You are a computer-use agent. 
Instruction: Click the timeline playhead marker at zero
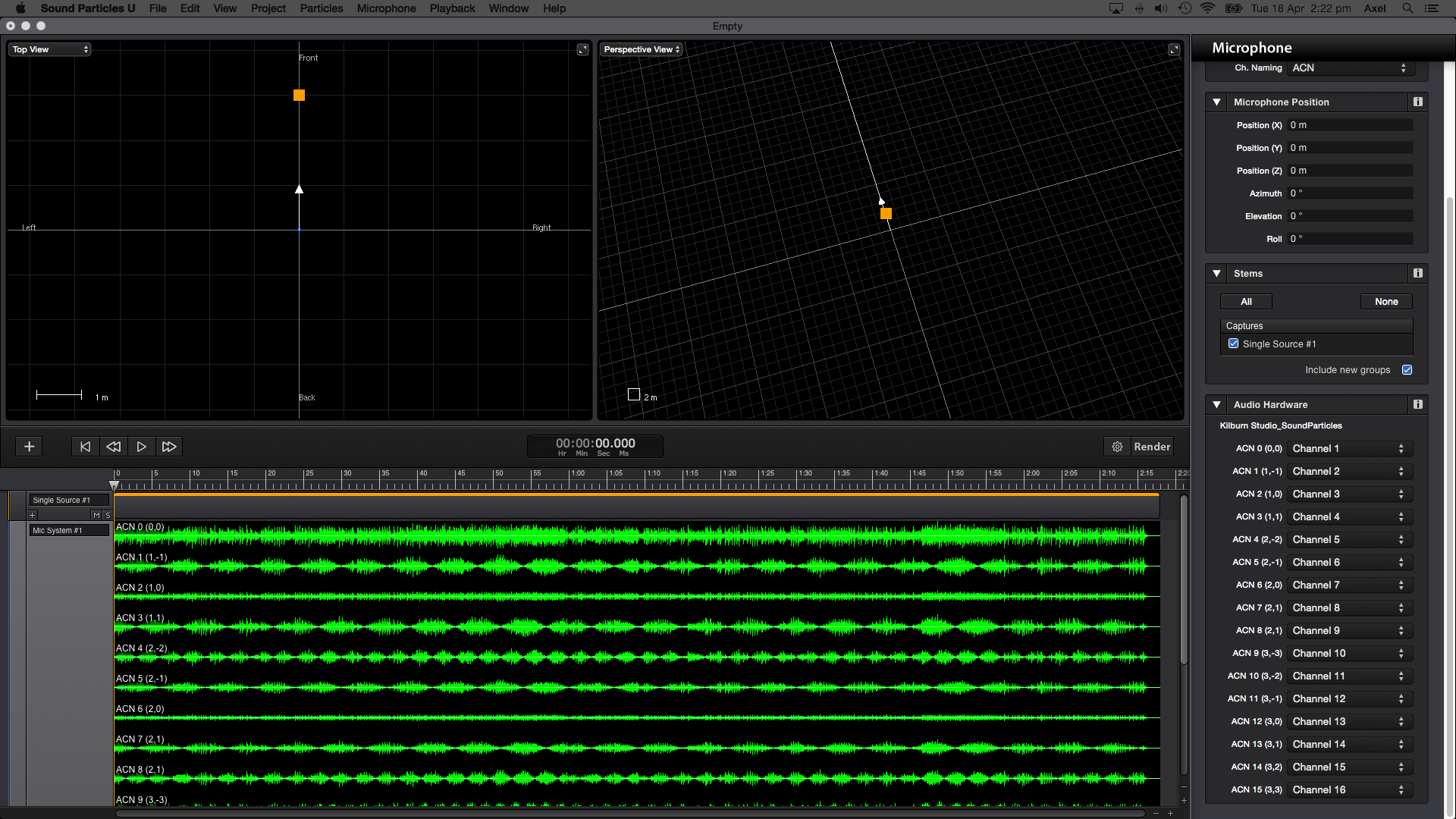pos(114,485)
